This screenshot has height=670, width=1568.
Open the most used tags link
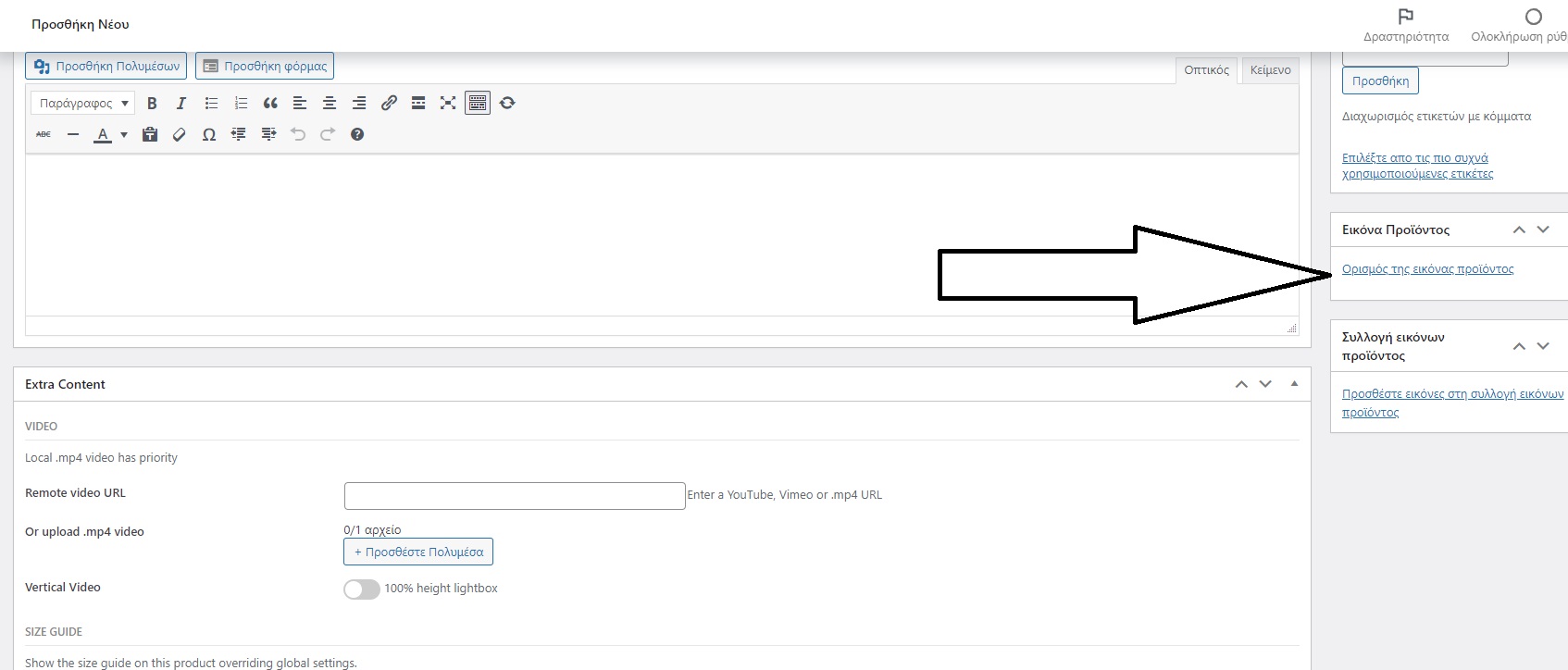click(x=1417, y=166)
